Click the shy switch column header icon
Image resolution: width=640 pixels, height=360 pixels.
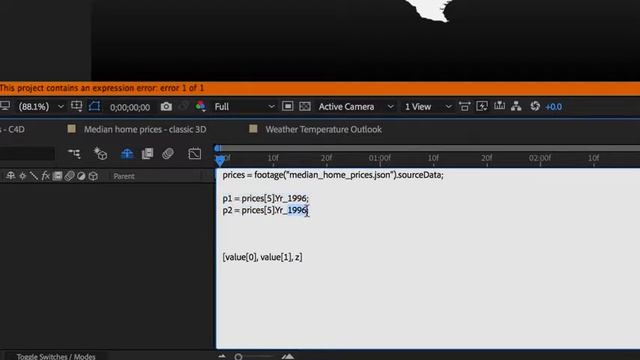click(x=11, y=176)
